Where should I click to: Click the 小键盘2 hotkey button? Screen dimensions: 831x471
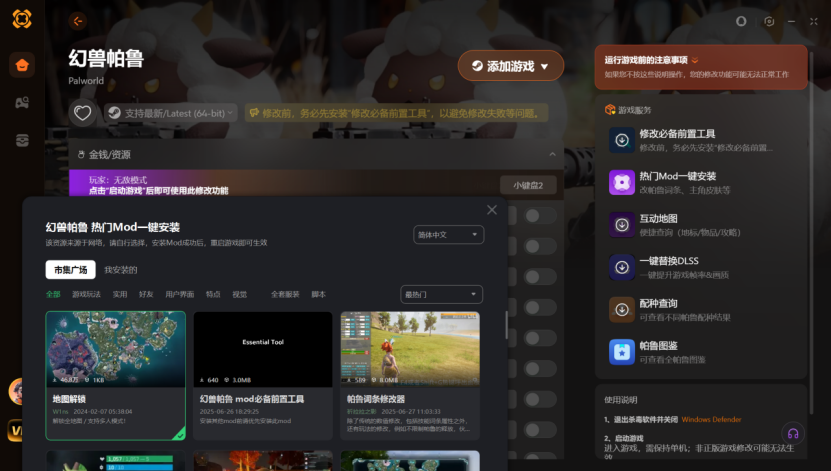point(528,185)
